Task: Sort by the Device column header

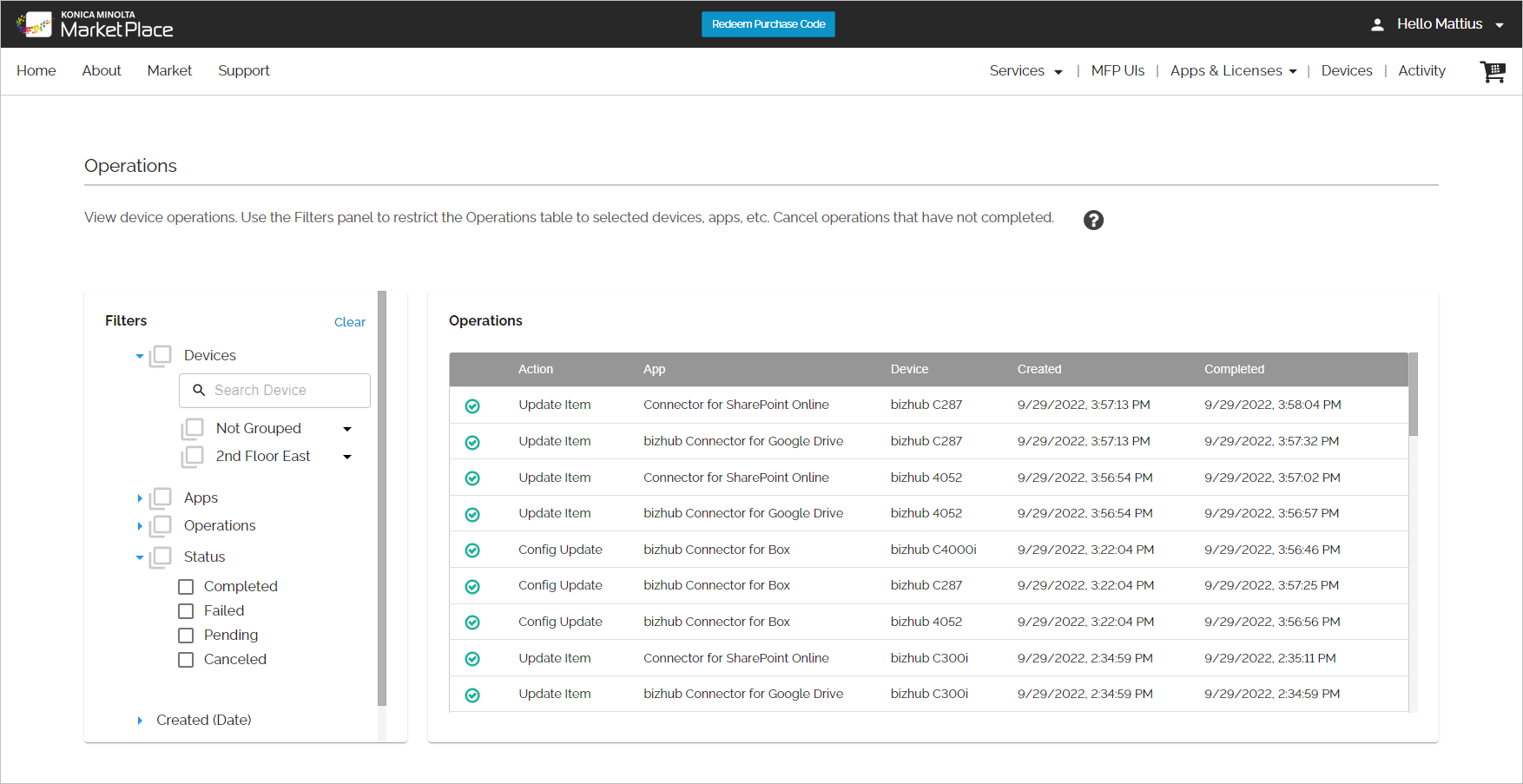Action: pos(909,369)
